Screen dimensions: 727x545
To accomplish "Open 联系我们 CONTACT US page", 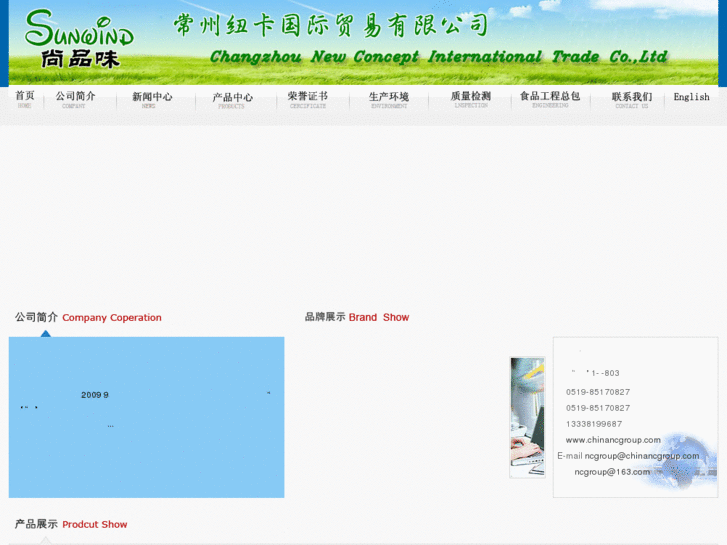I will pyautogui.click(x=631, y=100).
